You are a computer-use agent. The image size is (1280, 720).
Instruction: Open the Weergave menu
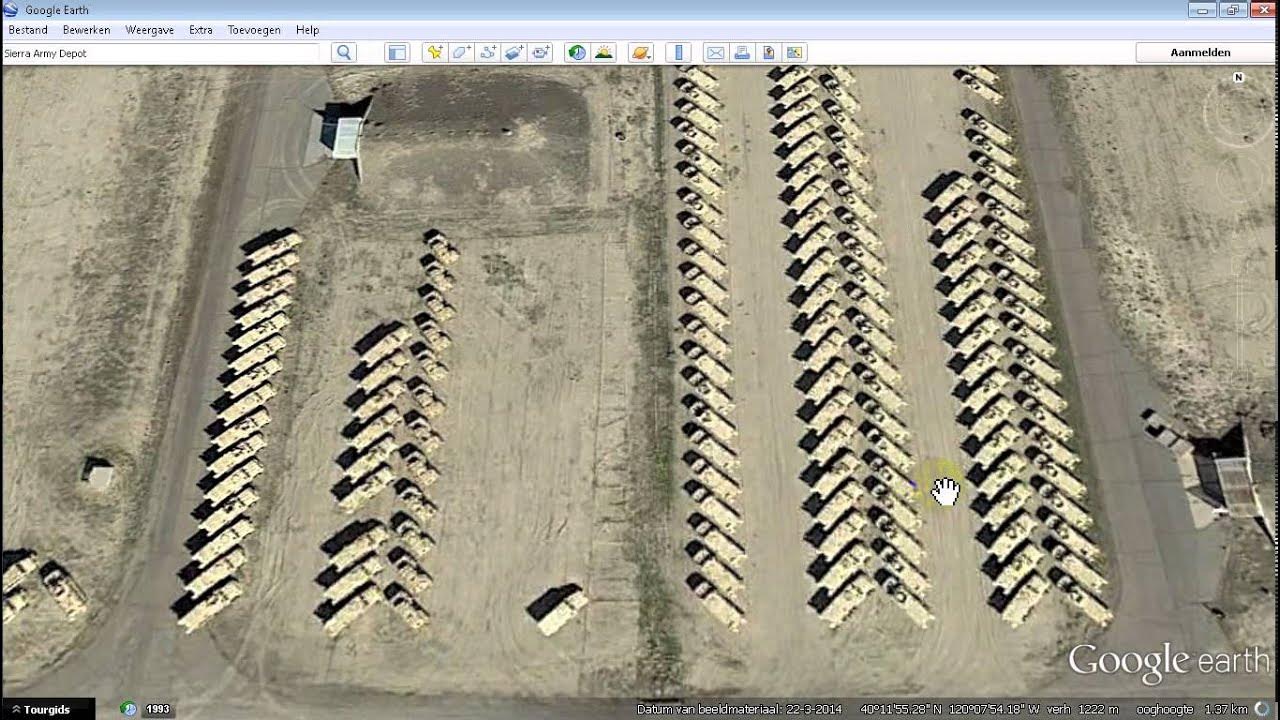tap(149, 30)
